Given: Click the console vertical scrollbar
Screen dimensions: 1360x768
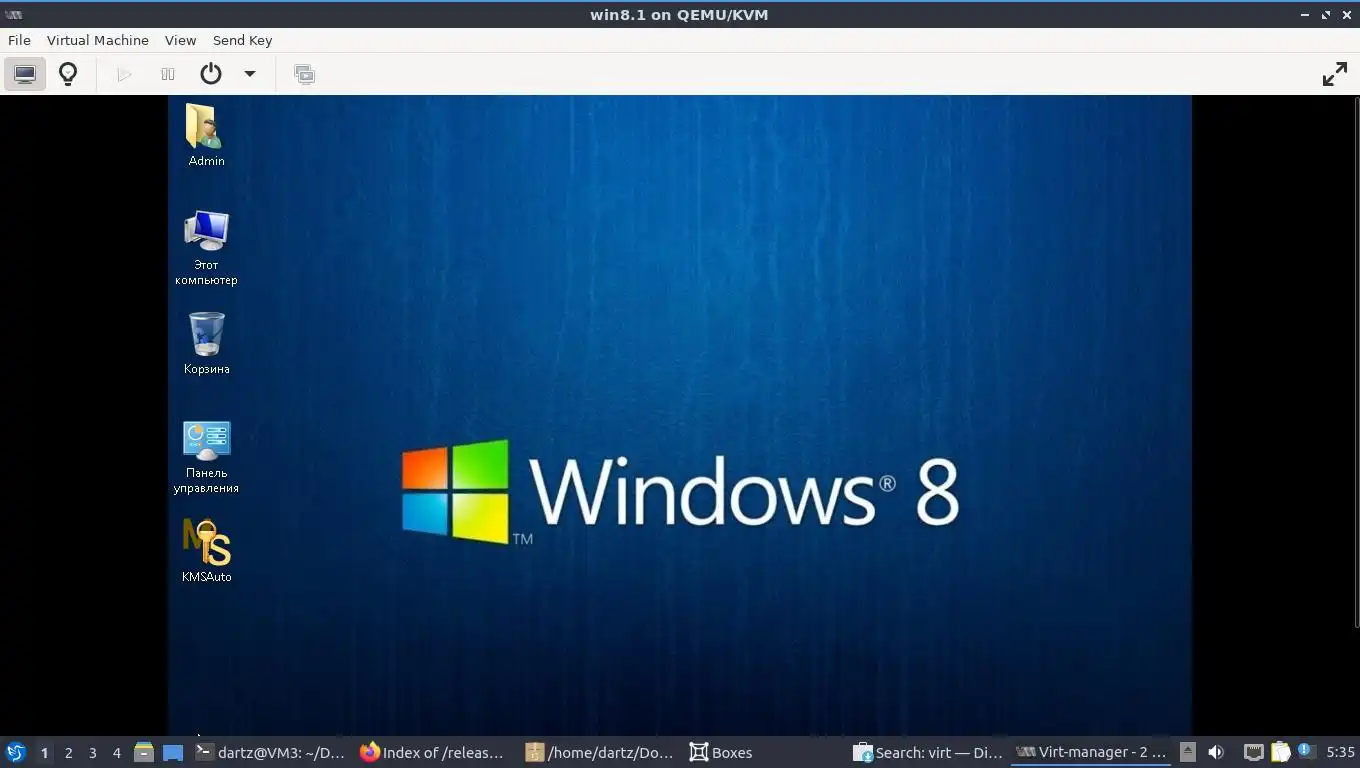Looking at the screenshot, I should click(x=1356, y=362).
